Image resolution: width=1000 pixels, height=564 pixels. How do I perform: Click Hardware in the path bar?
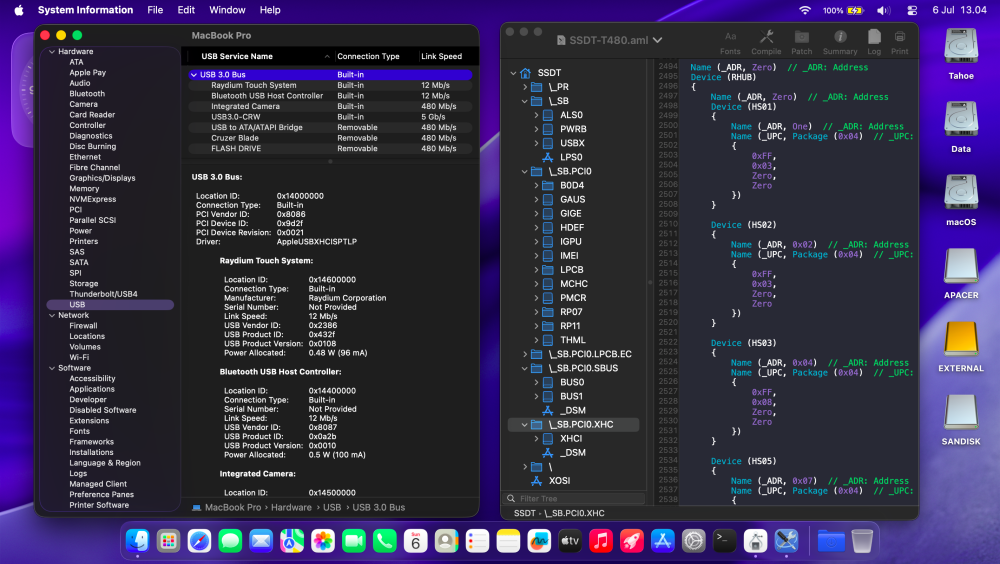point(291,507)
